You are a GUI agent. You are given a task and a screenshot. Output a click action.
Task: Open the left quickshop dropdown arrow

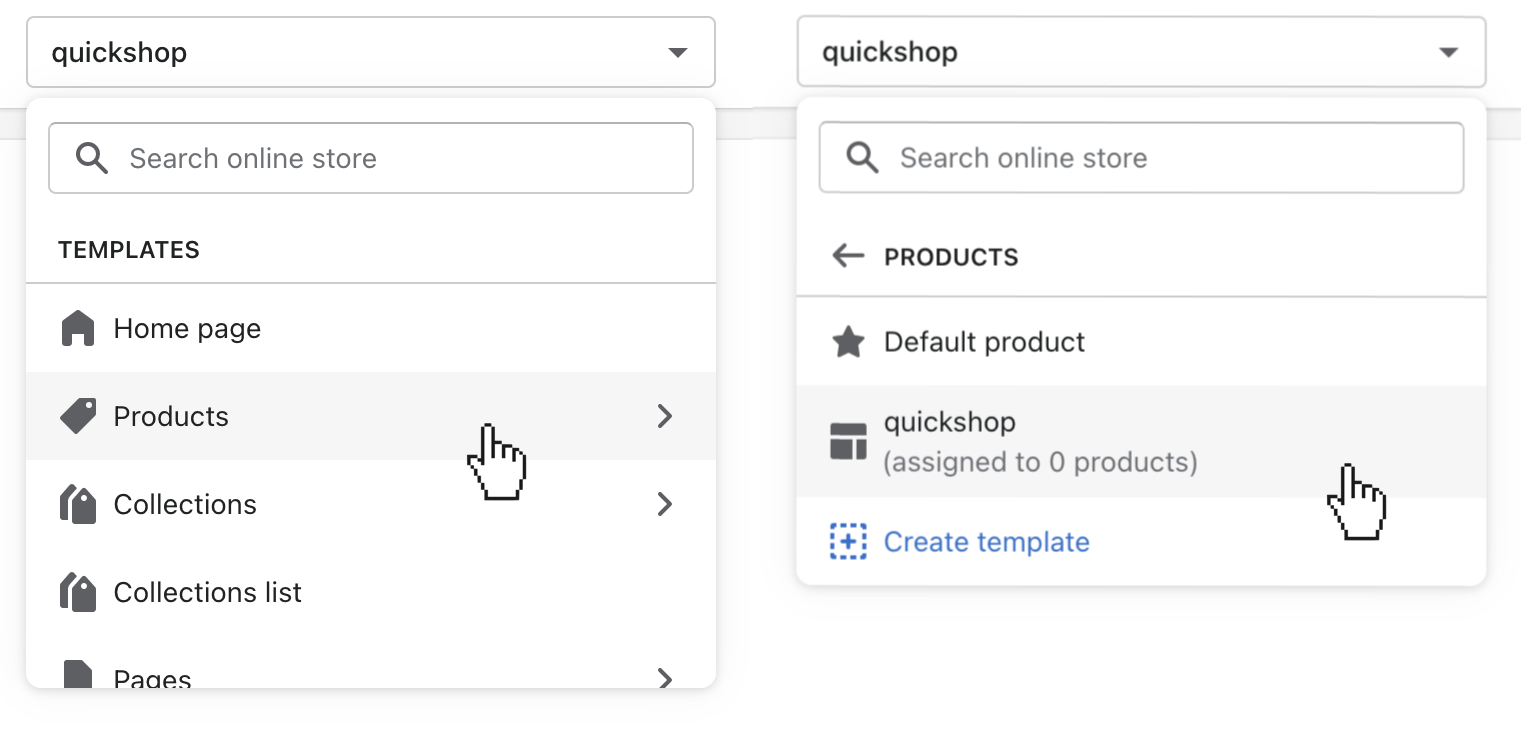(x=678, y=52)
